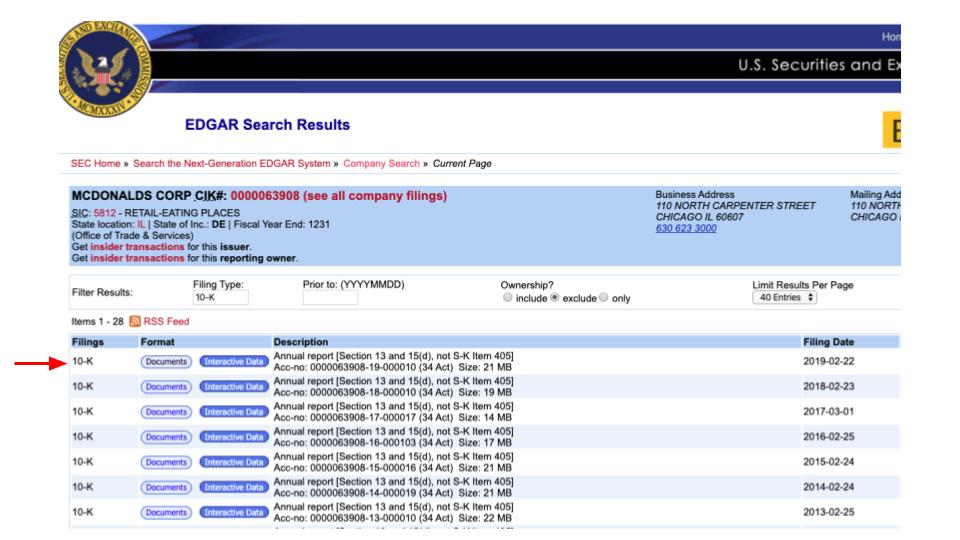Viewport: 960px width, 540px height.
Task: Open insider transactions for this issuer
Action: point(137,247)
